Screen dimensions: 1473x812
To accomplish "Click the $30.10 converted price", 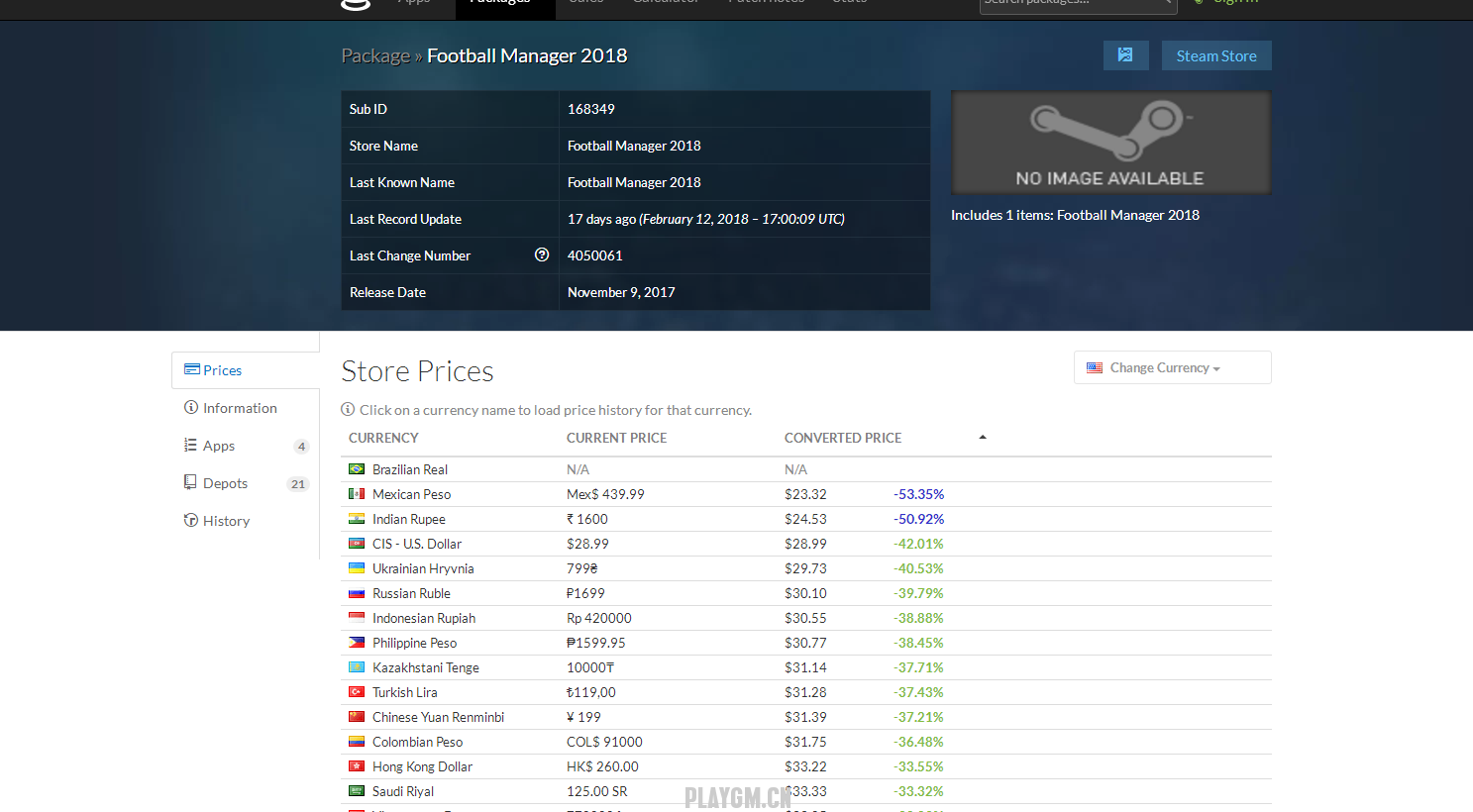I will [x=805, y=593].
